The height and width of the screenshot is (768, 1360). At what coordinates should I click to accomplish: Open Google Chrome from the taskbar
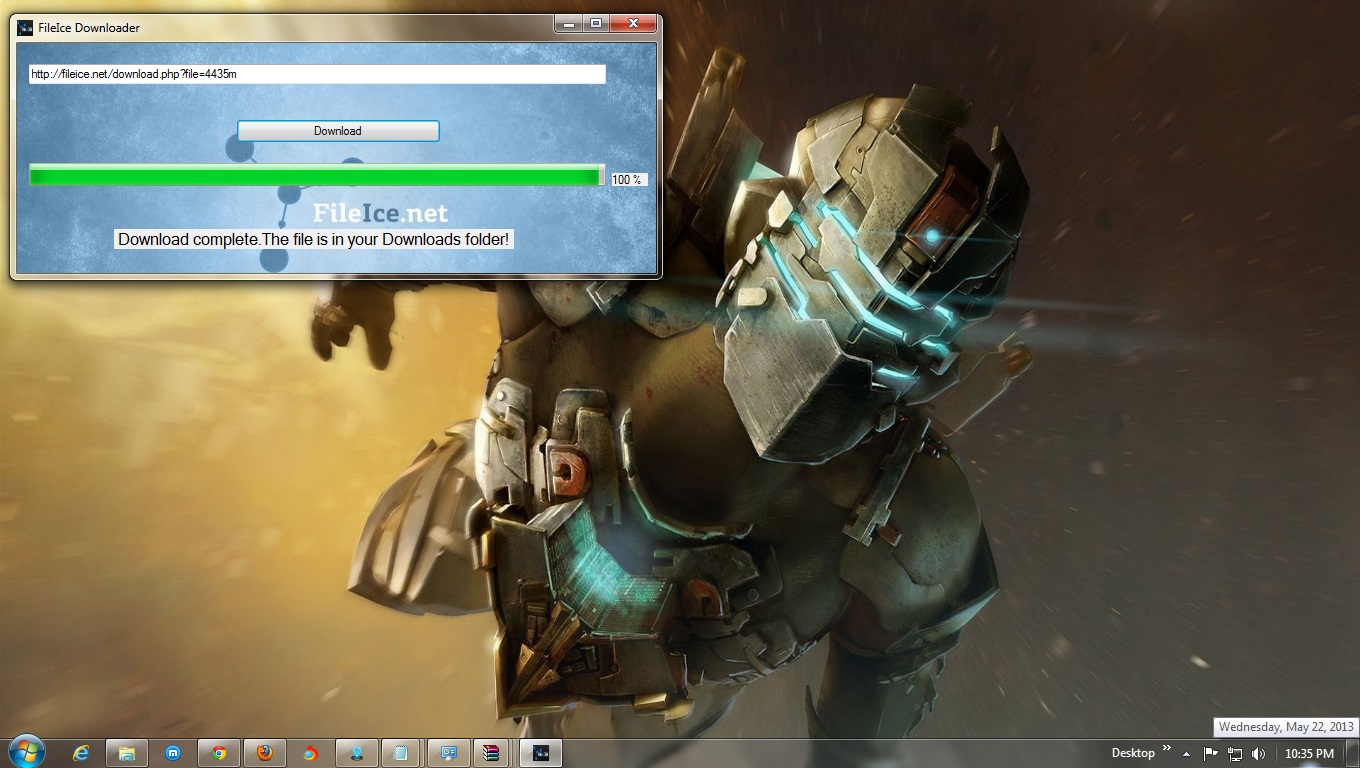tap(219, 753)
